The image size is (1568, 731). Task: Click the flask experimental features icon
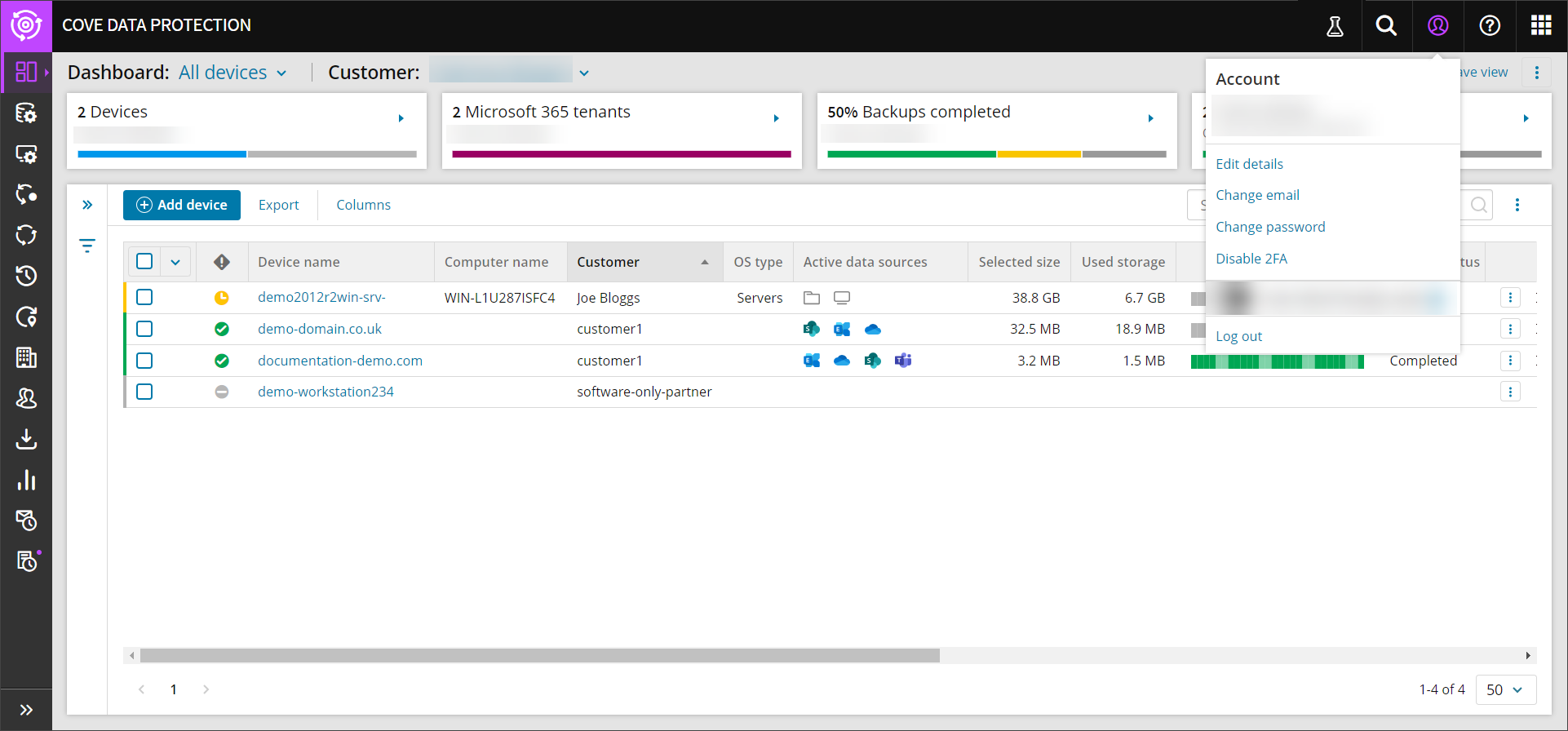point(1335,26)
